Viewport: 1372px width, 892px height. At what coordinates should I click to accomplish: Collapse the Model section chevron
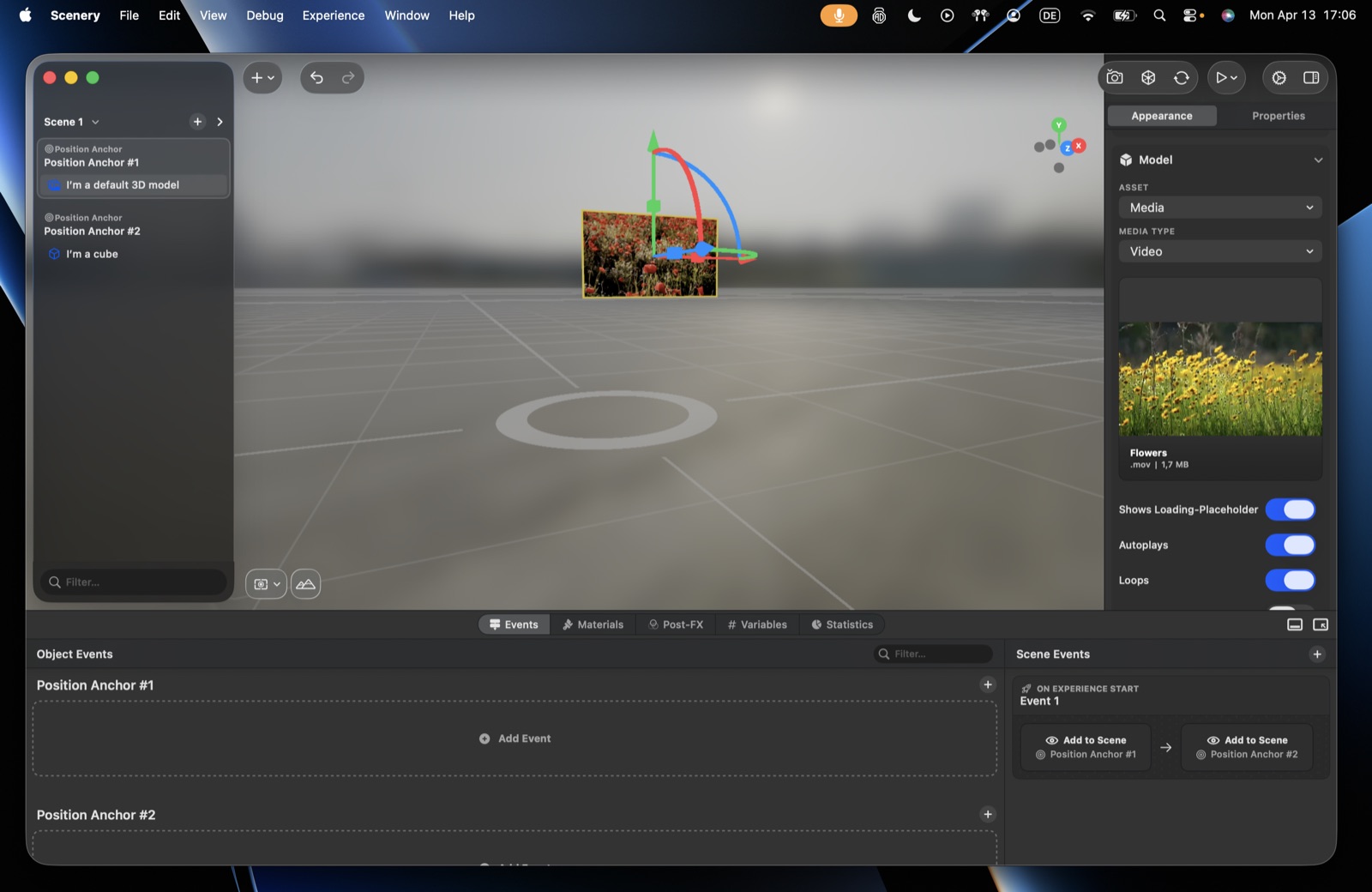pyautogui.click(x=1318, y=160)
